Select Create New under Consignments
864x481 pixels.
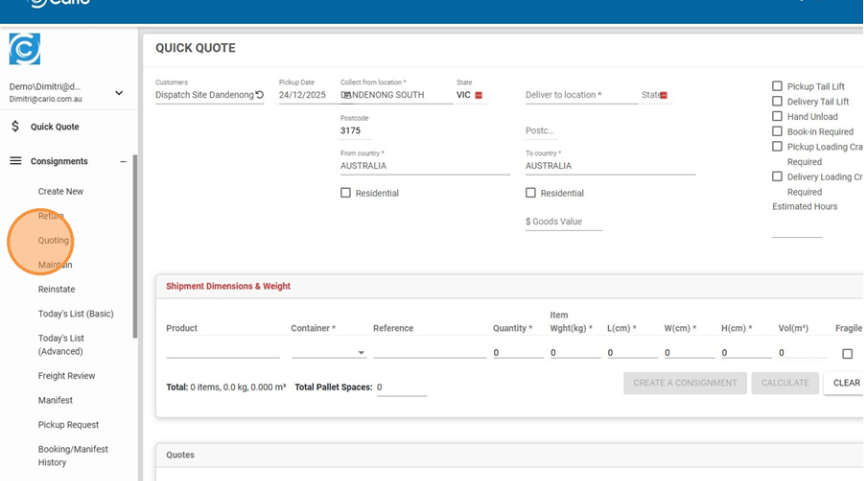tap(61, 191)
